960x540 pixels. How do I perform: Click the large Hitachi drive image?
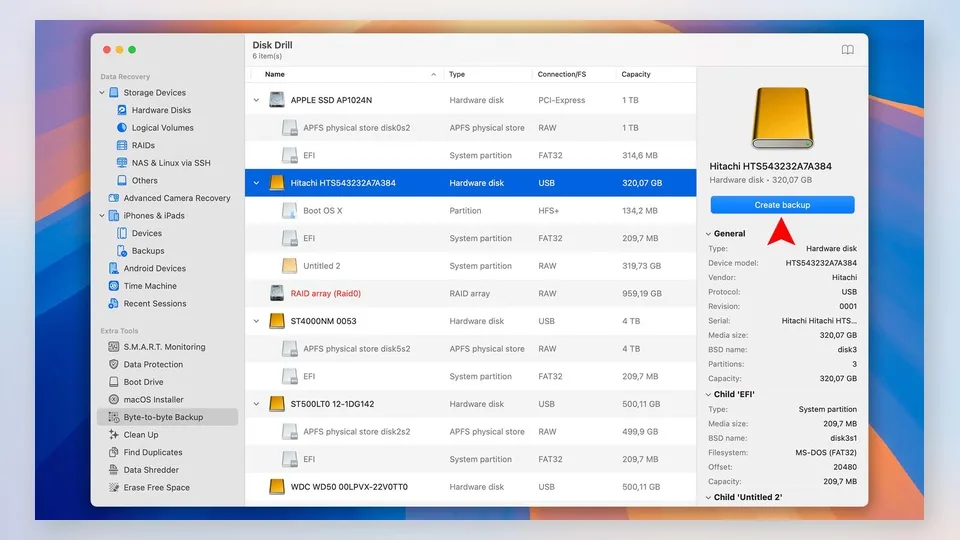782,118
